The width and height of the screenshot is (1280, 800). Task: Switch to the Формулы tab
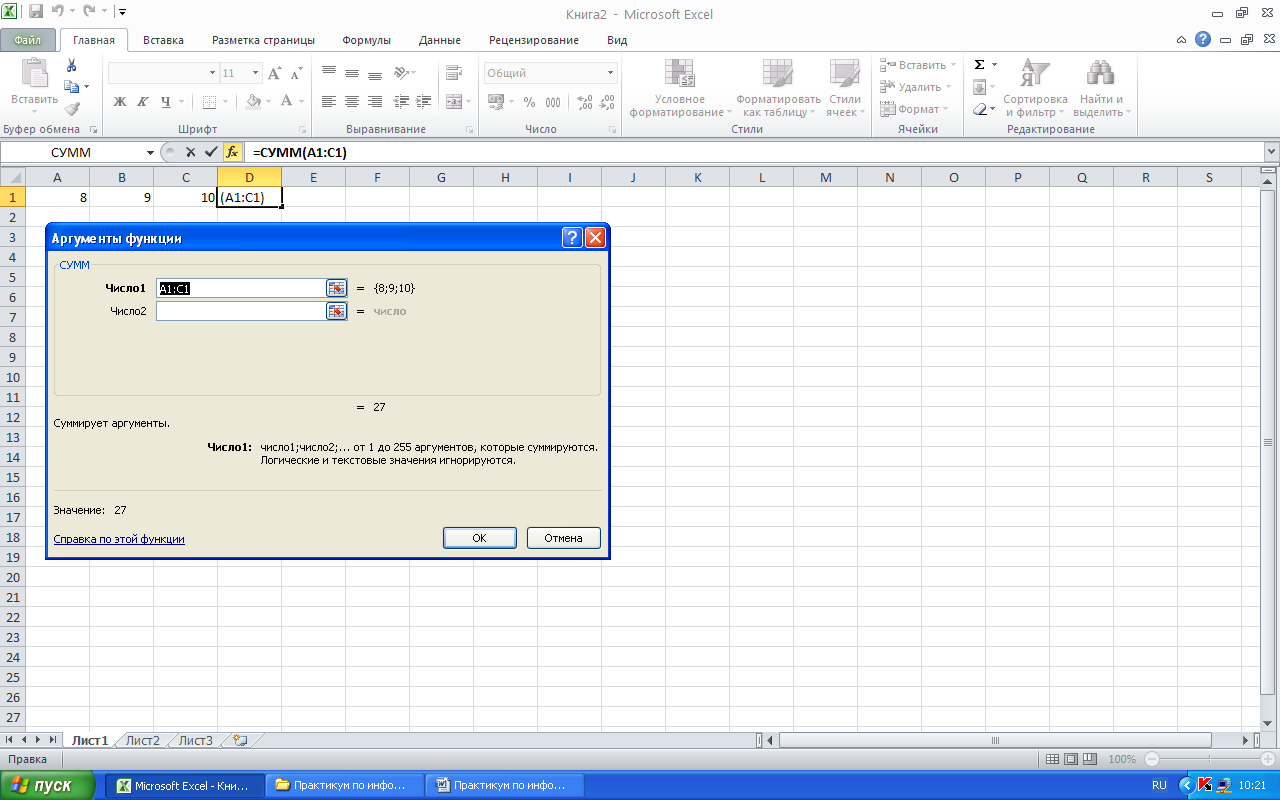click(x=366, y=40)
